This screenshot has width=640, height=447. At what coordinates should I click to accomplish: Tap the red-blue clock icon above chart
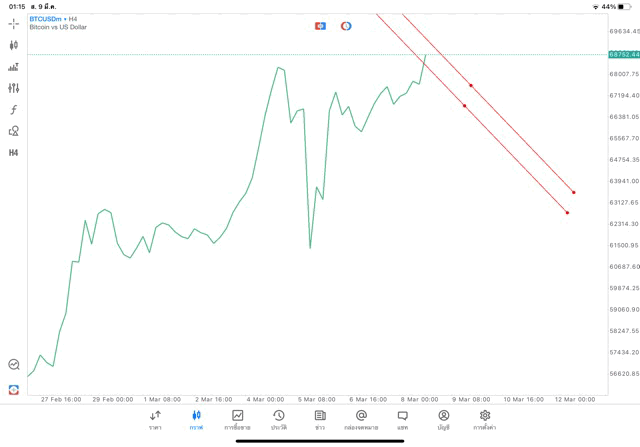tap(346, 26)
